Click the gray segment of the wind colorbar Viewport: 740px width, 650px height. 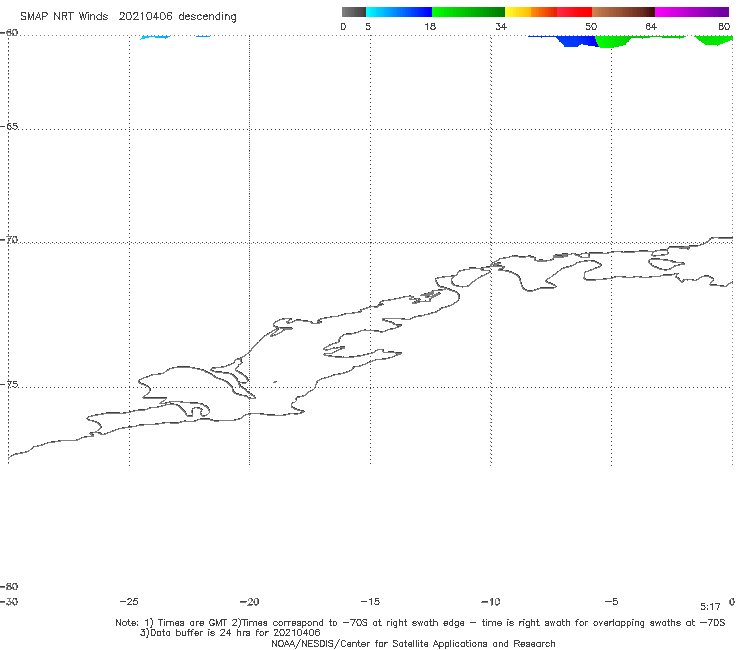353,12
